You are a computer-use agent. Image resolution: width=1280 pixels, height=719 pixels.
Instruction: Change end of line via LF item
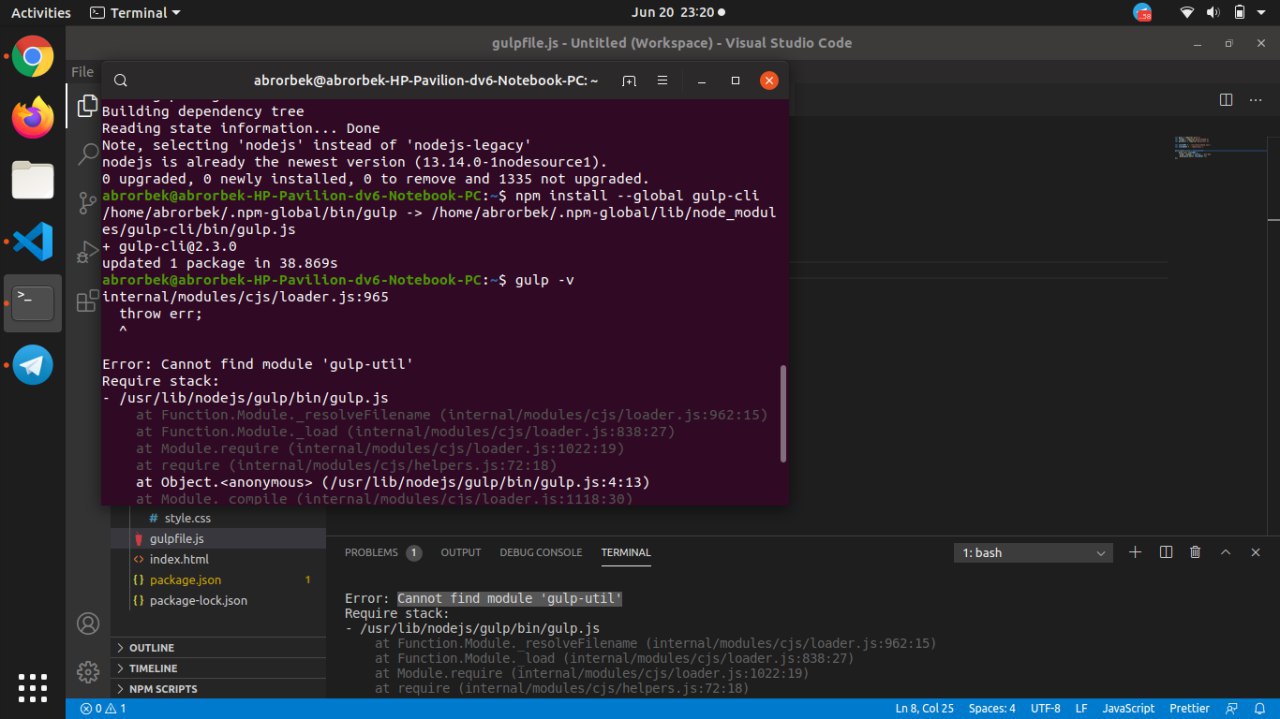click(x=1081, y=708)
